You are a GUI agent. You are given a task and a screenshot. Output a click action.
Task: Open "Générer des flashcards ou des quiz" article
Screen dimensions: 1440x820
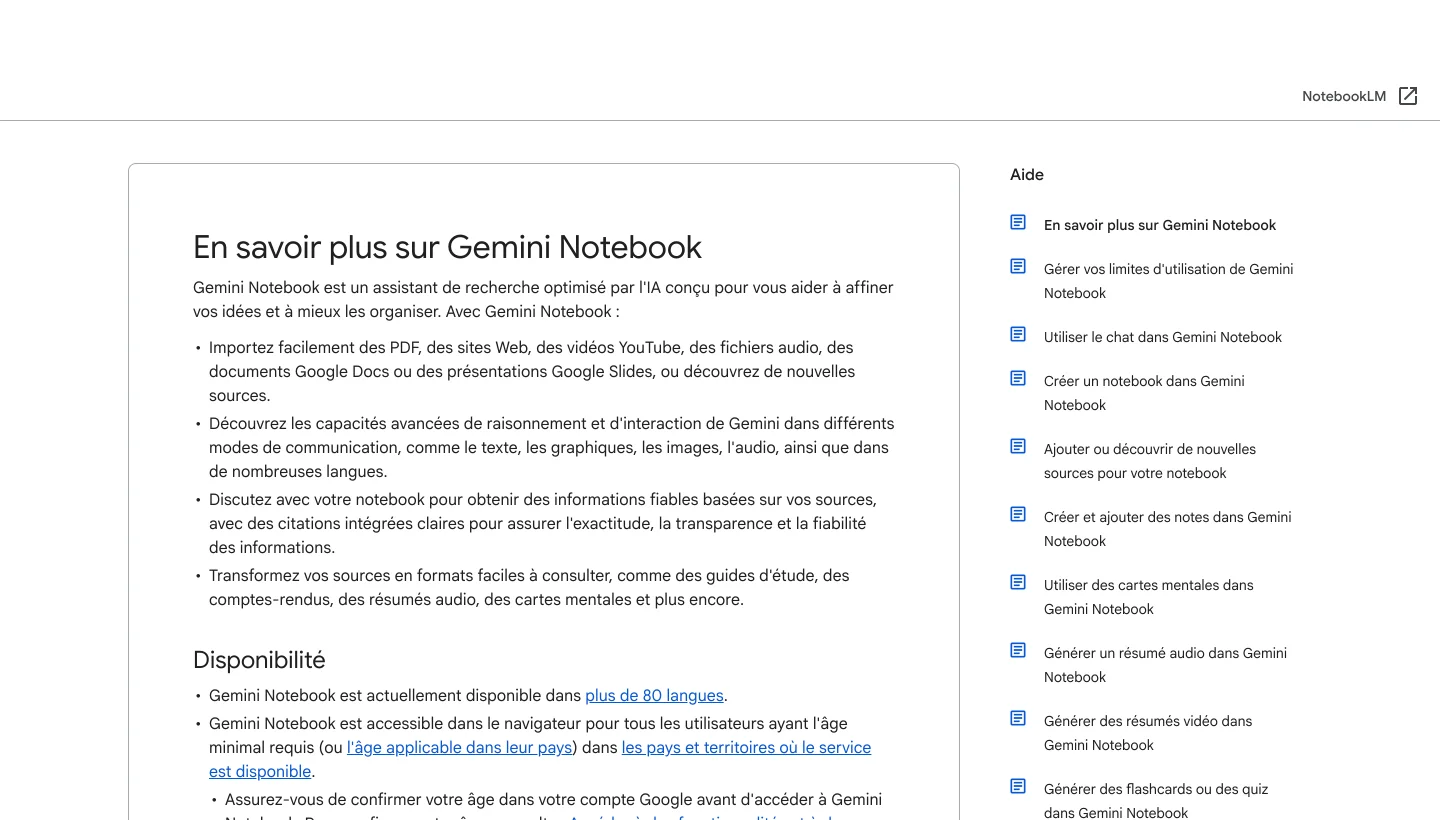point(1156,800)
